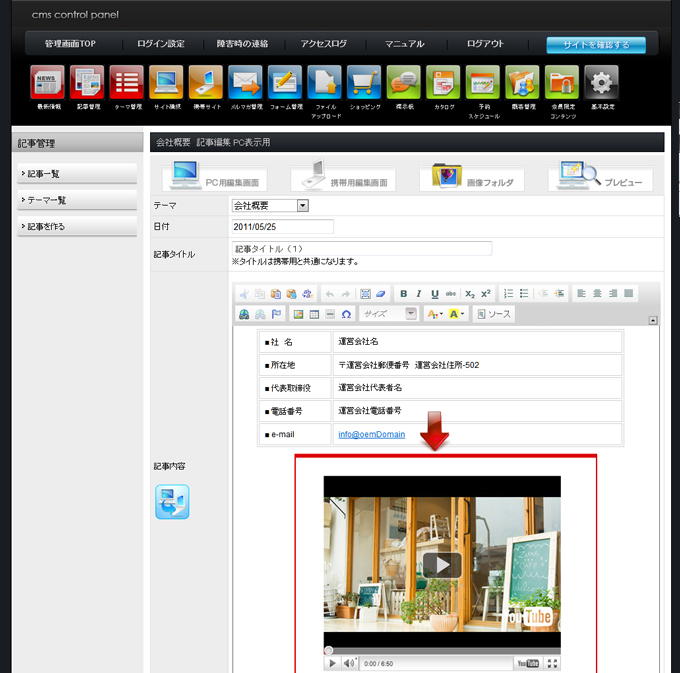Open the 会員限定コンテンツ lock icon
Screen dimensions: 680x673
pyautogui.click(x=561, y=83)
